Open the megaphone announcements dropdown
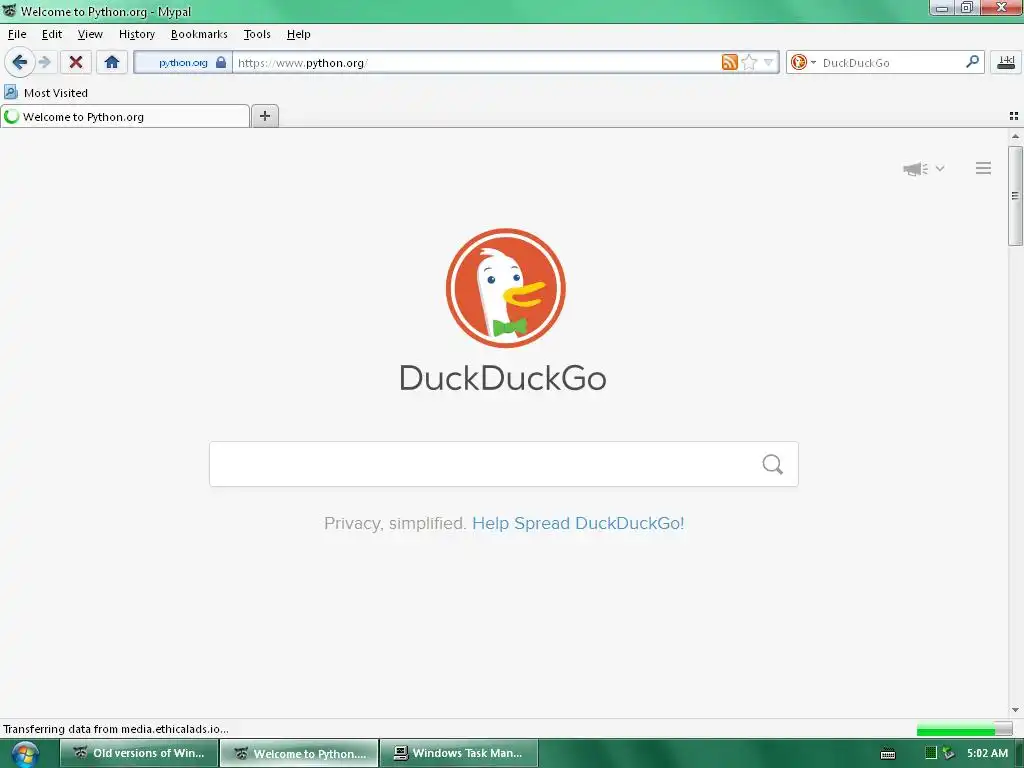Viewport: 1024px width, 768px height. [923, 168]
